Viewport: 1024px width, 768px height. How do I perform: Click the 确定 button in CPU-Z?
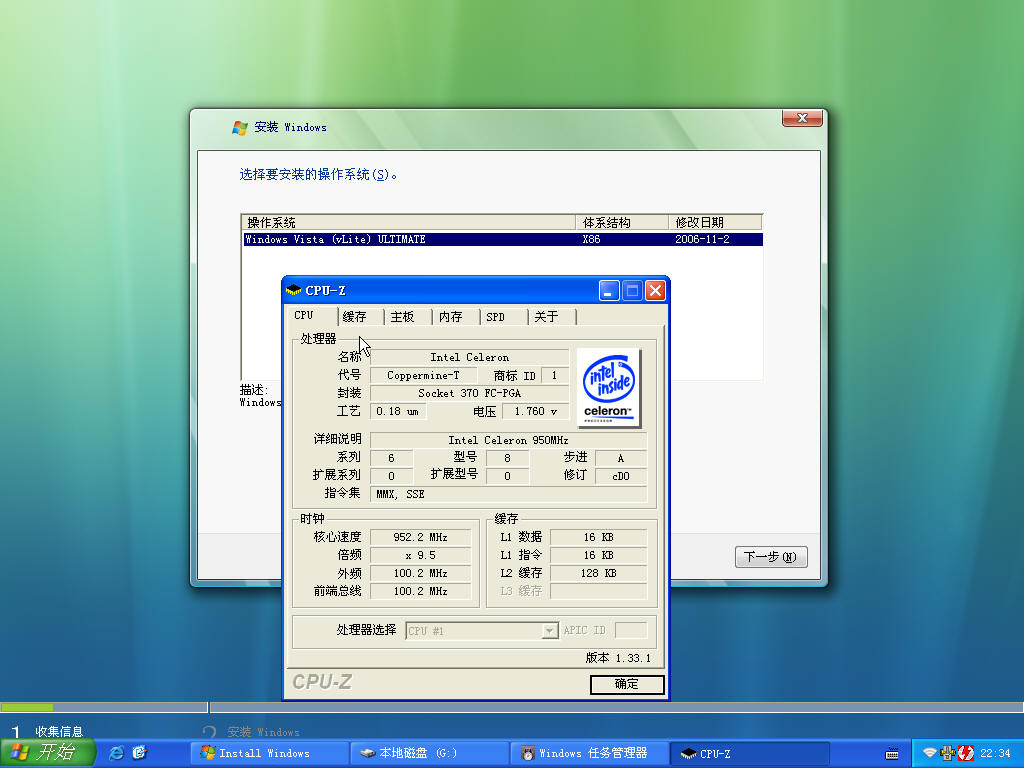(627, 684)
